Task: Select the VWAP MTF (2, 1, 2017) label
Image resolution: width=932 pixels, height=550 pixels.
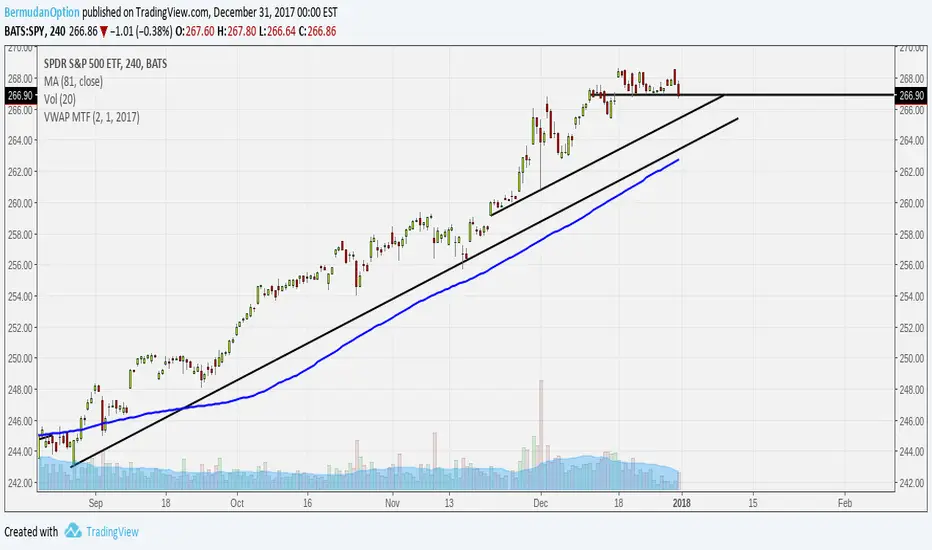Action: pos(92,117)
